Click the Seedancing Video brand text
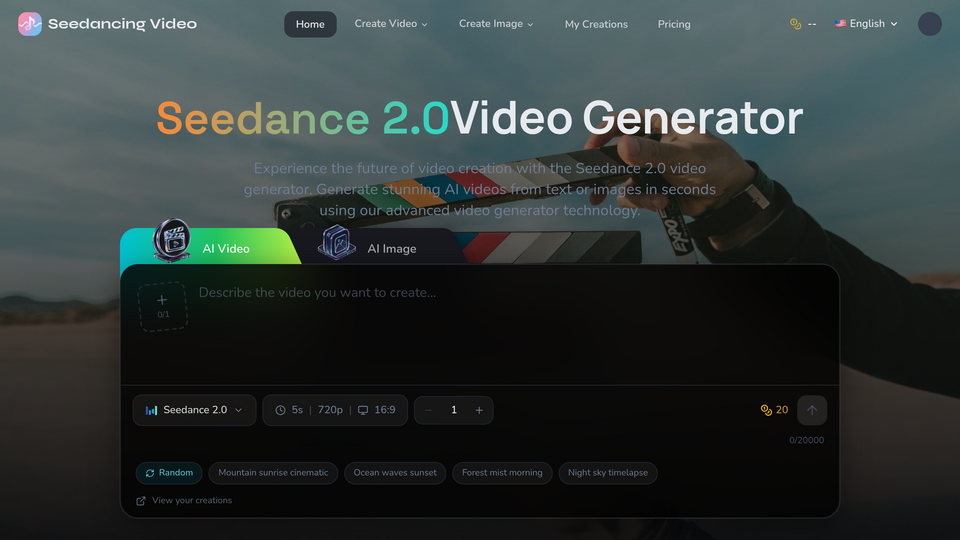Viewport: 960px width, 540px height. (x=122, y=24)
